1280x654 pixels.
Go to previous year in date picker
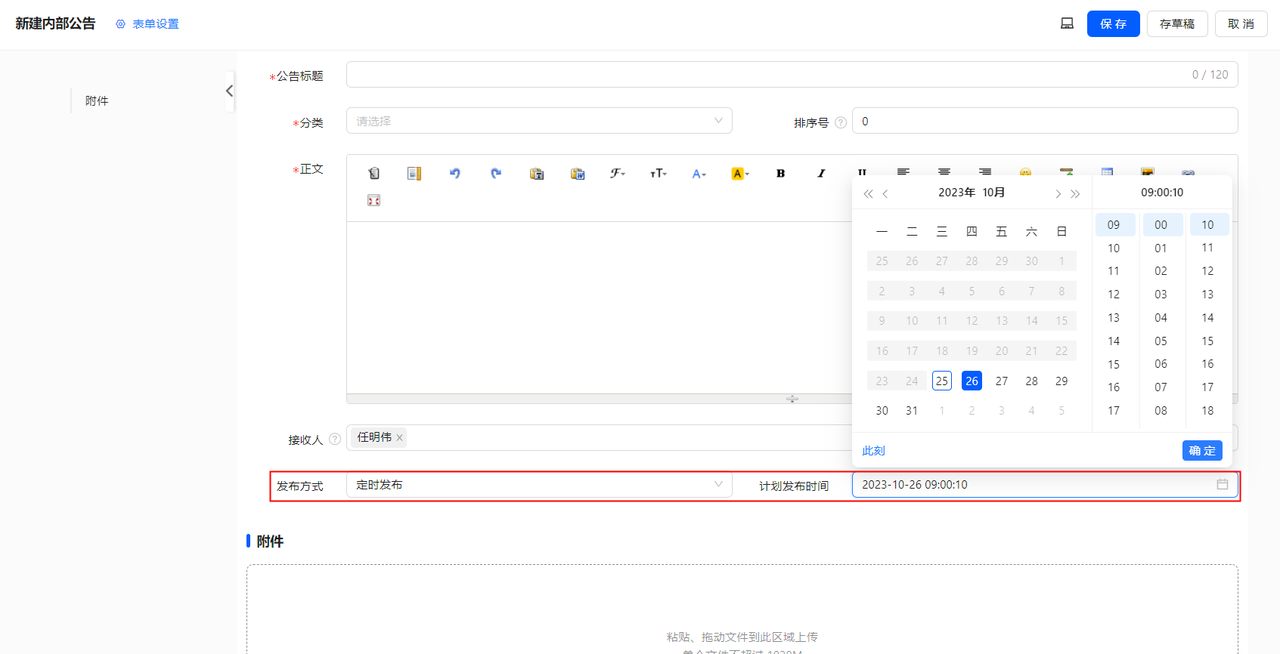pos(868,193)
